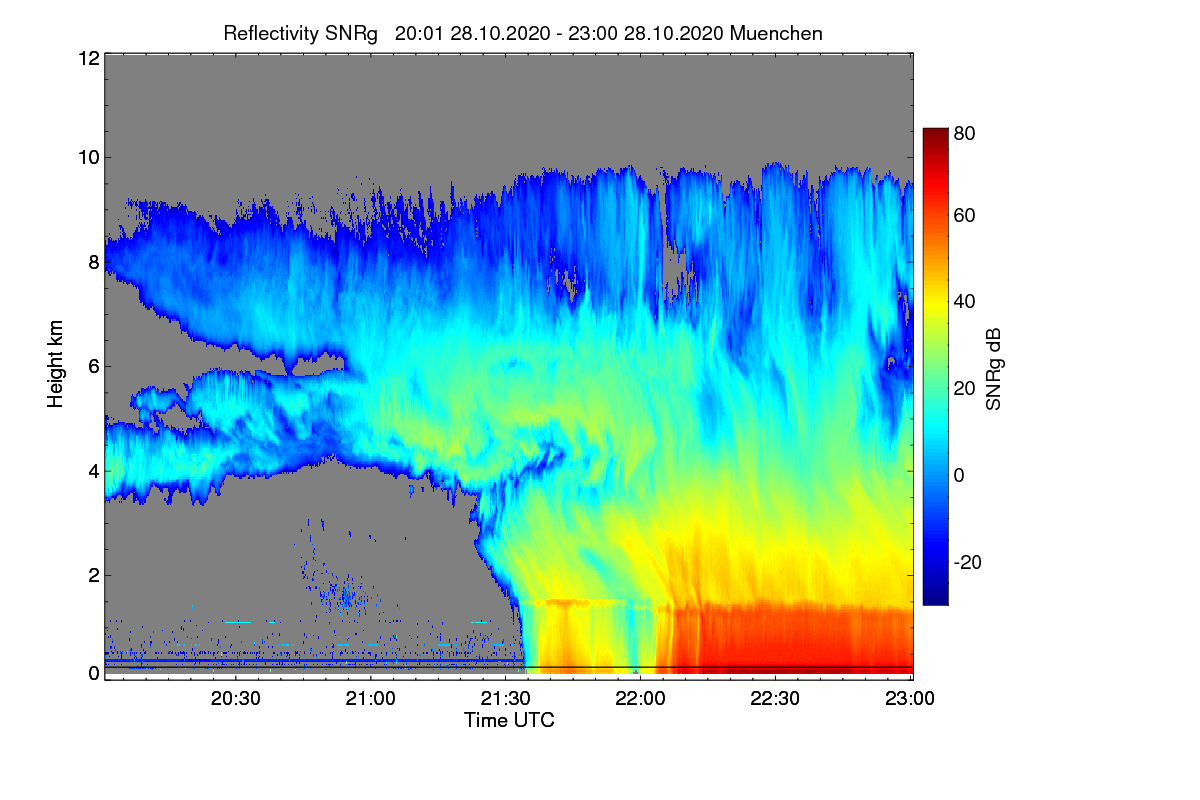Click the colorbar value 40

964,302
